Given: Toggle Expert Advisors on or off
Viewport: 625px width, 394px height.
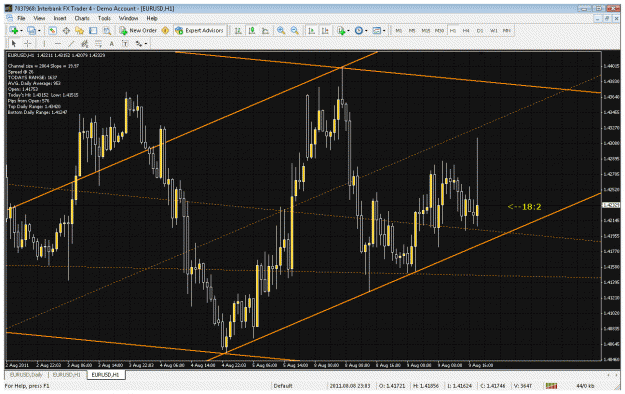Looking at the screenshot, I should click(x=199, y=31).
